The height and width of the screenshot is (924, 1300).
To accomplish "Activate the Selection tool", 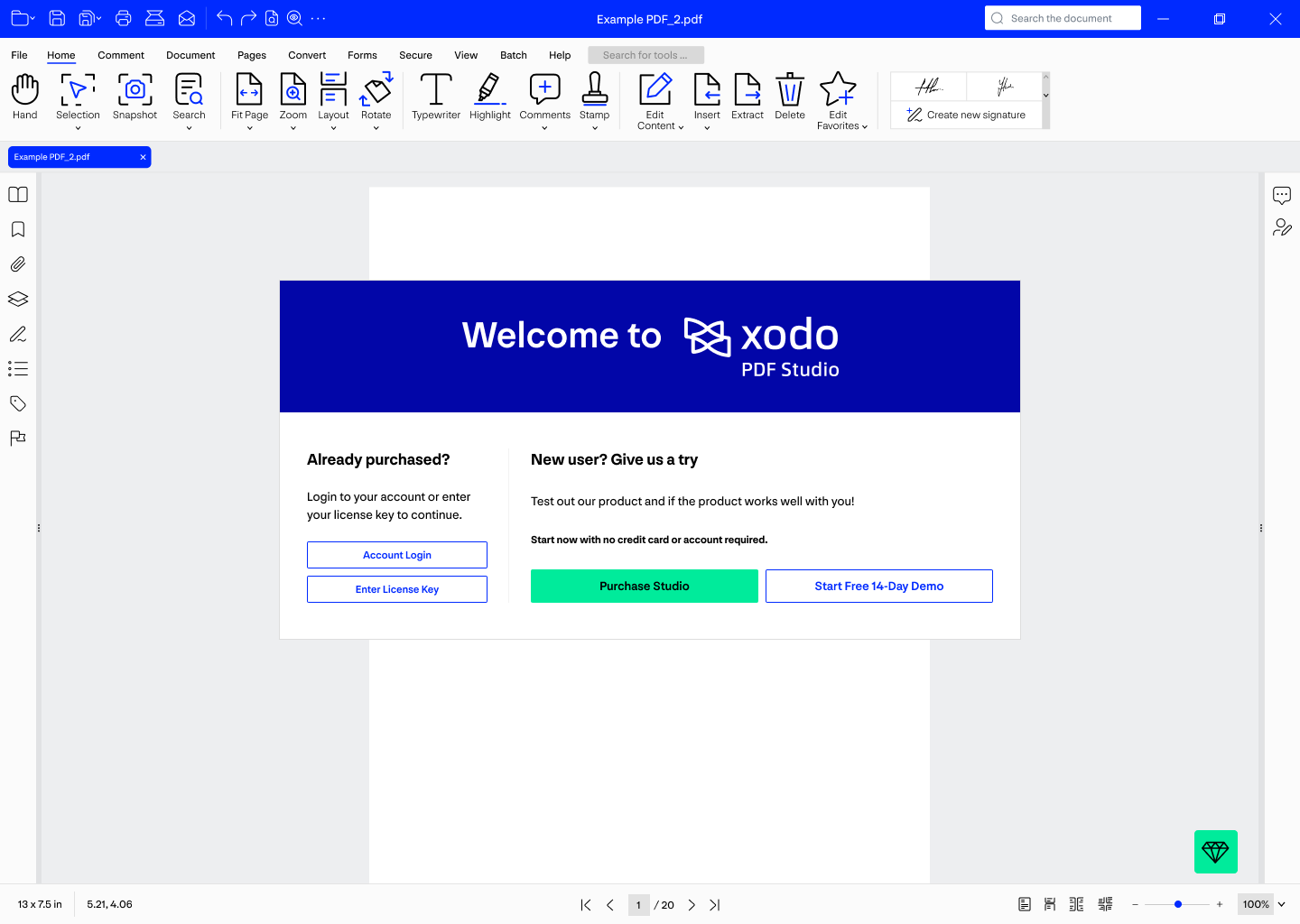I will tap(78, 97).
